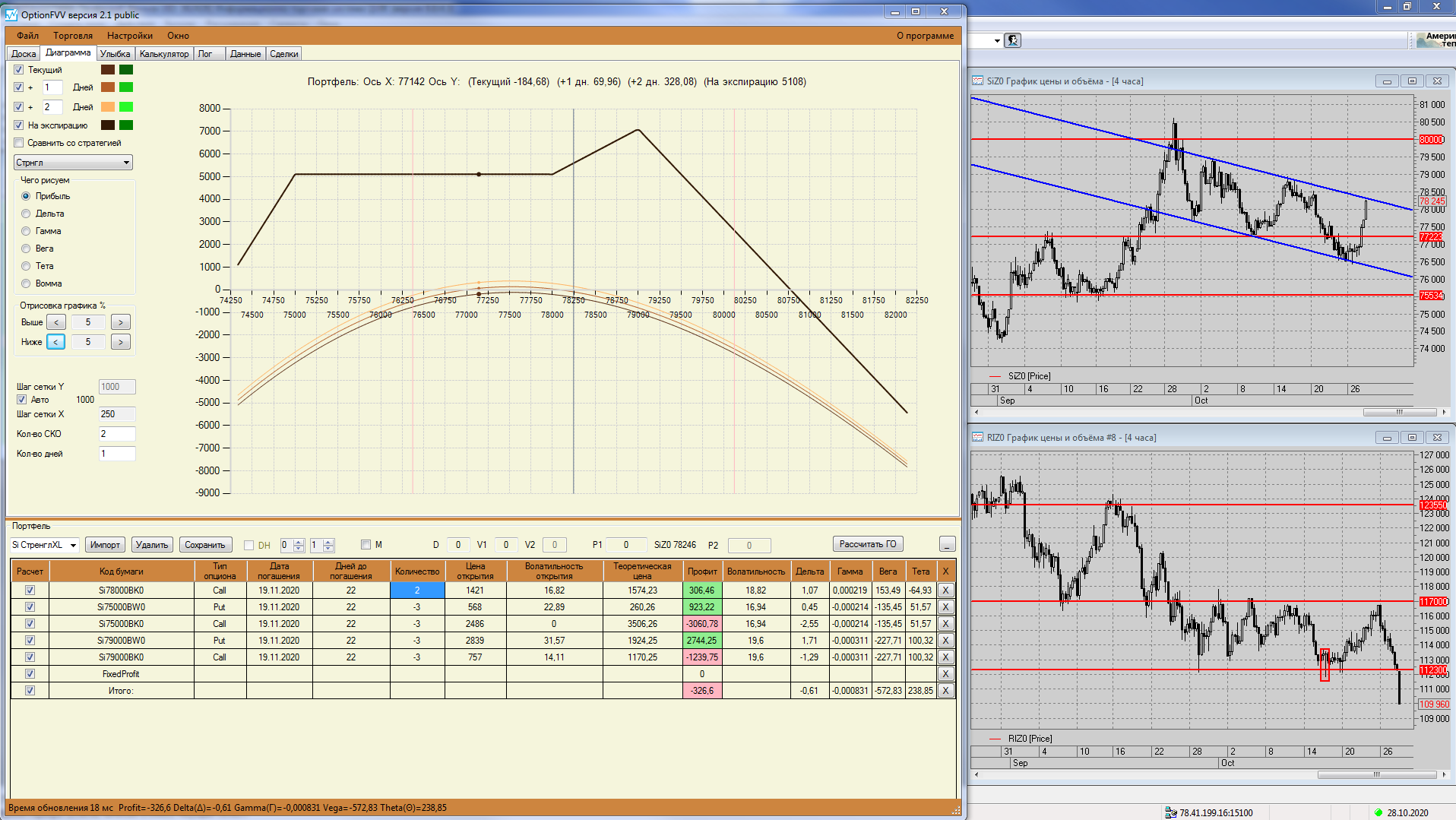Minimize the RIZ0 chart window
This screenshot has height=820, width=1456.
tap(1387, 438)
